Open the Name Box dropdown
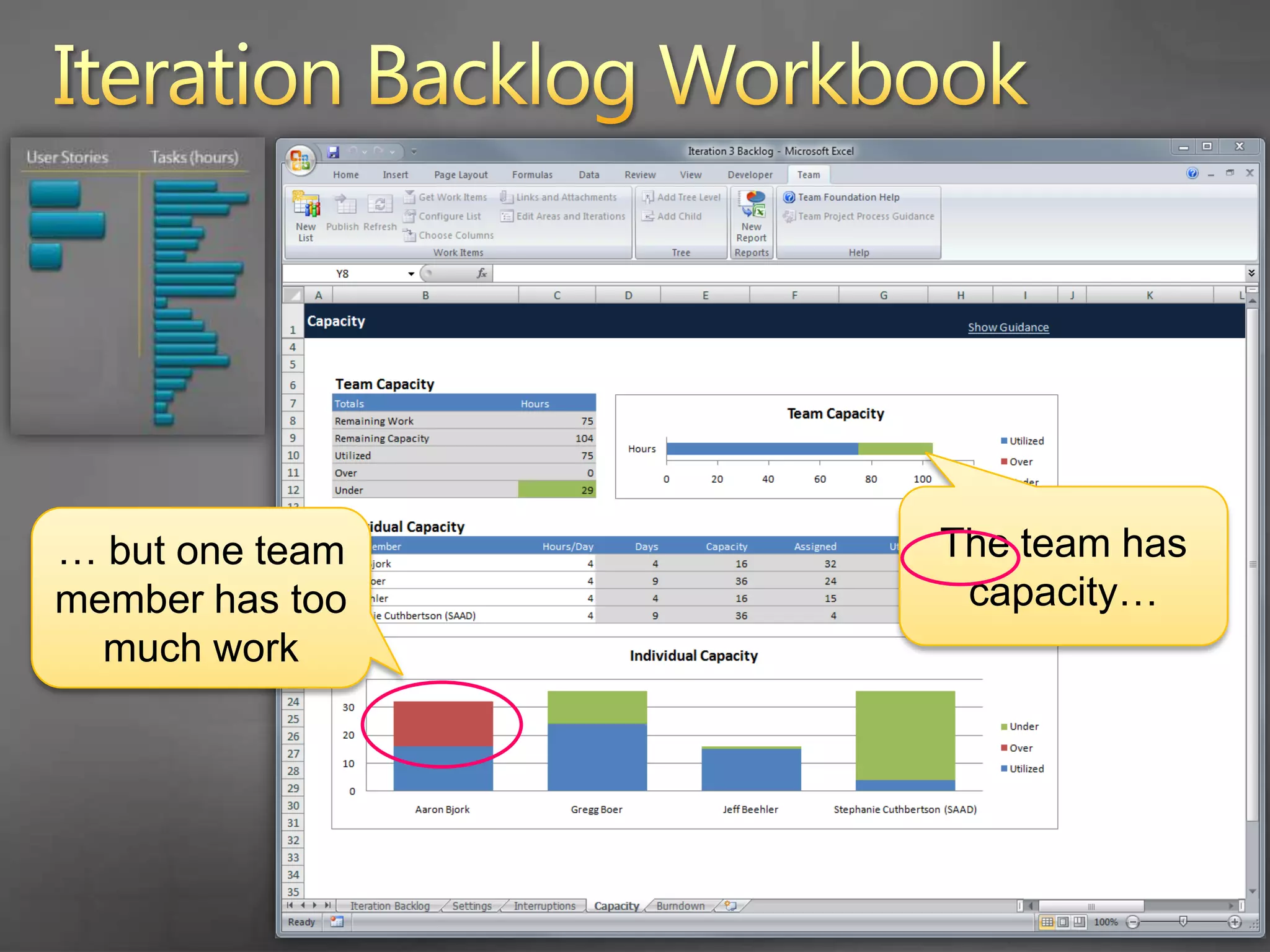 (x=411, y=274)
